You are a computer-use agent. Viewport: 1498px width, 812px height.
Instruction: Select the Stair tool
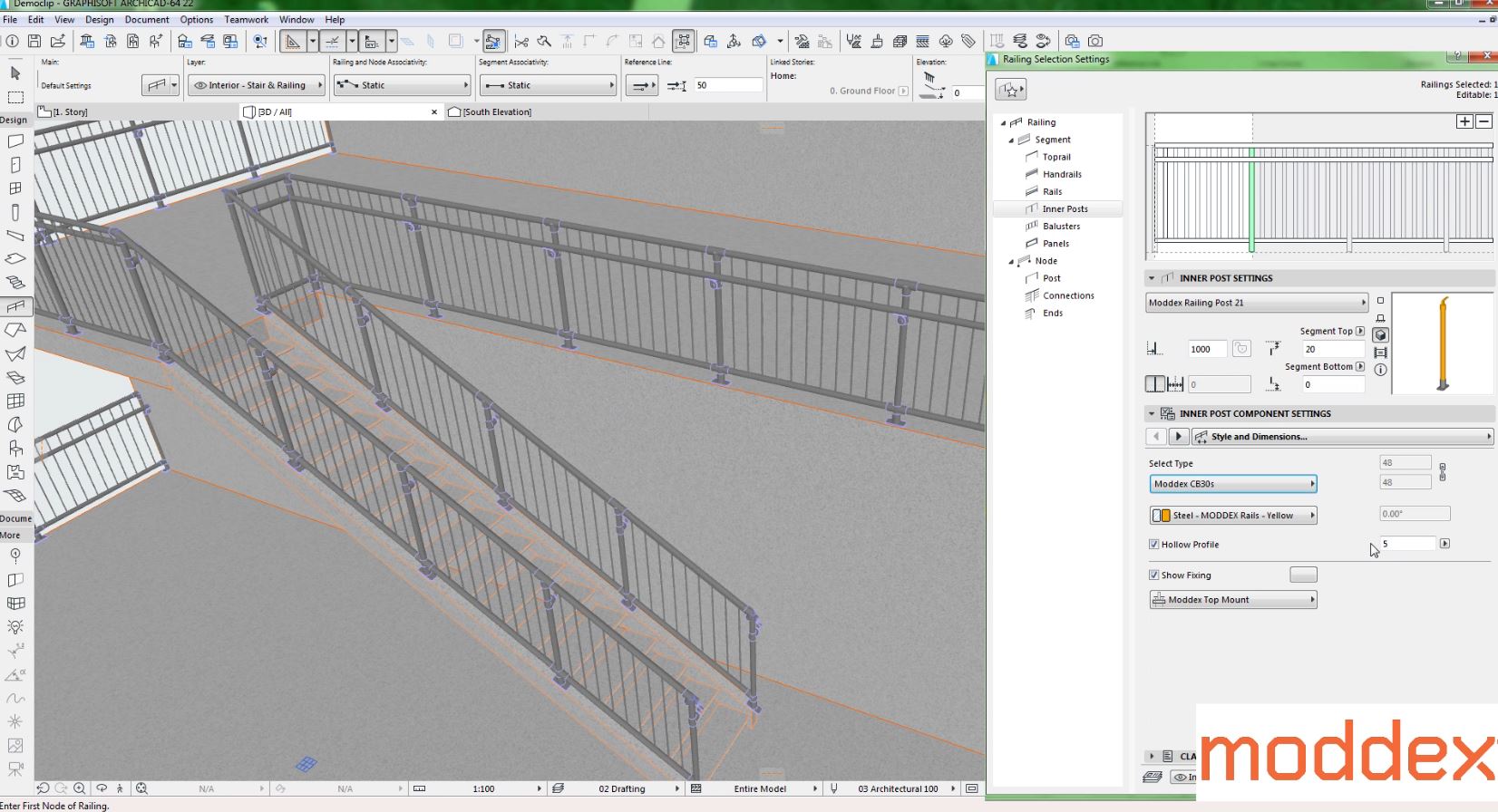click(x=15, y=283)
